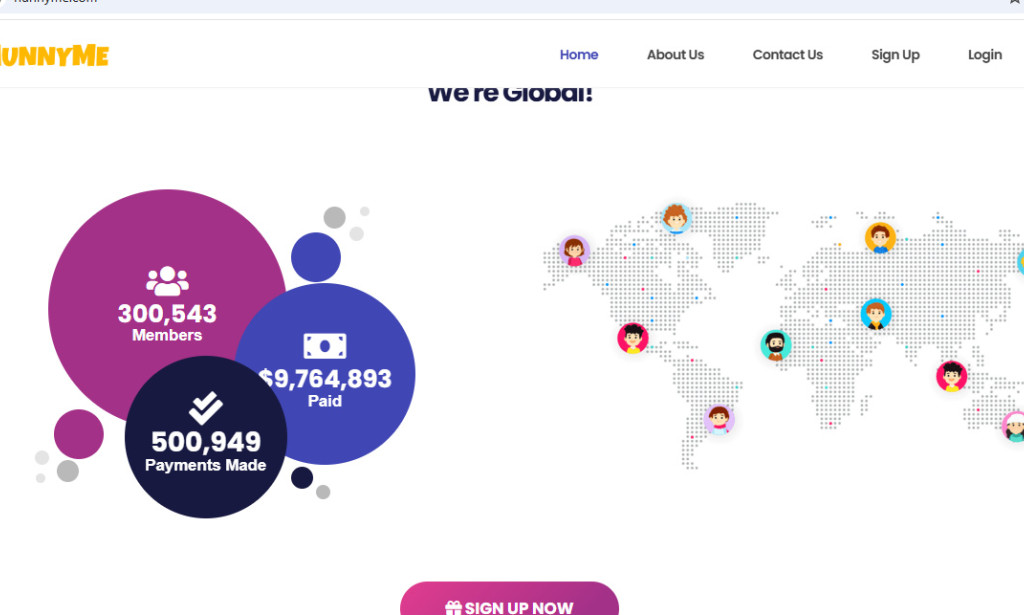This screenshot has height=615, width=1024.
Task: Click the purple avatar near southern Africa
Action: click(x=718, y=419)
